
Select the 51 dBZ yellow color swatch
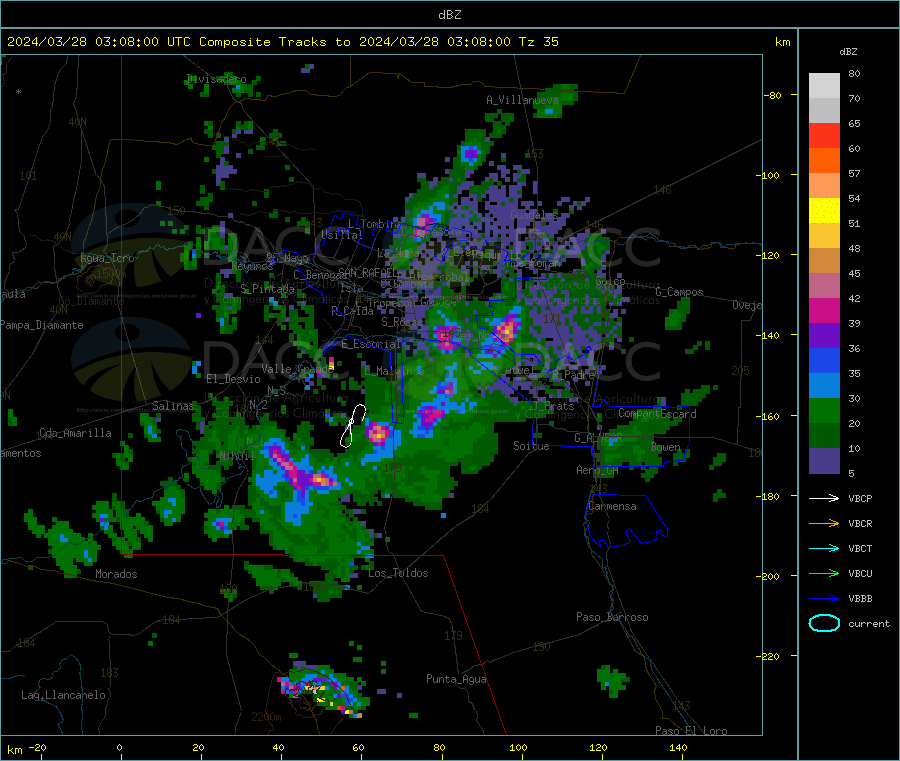(x=824, y=211)
